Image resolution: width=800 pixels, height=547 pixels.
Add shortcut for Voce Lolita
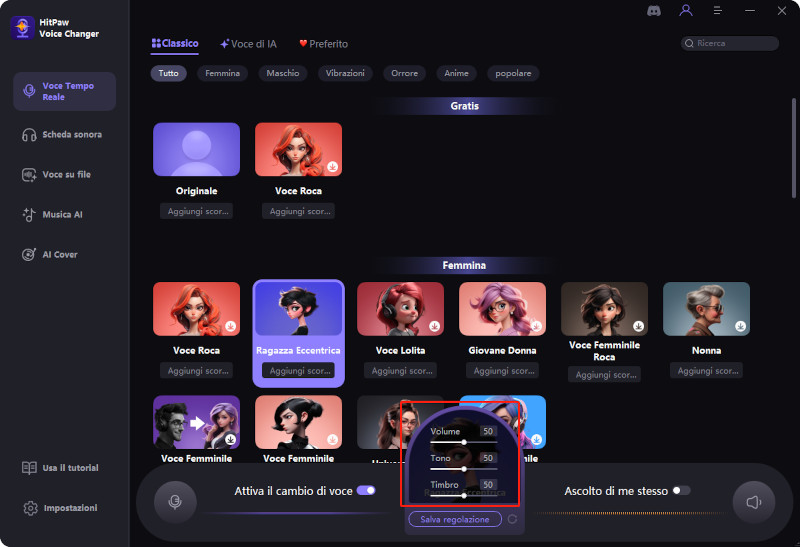401,371
